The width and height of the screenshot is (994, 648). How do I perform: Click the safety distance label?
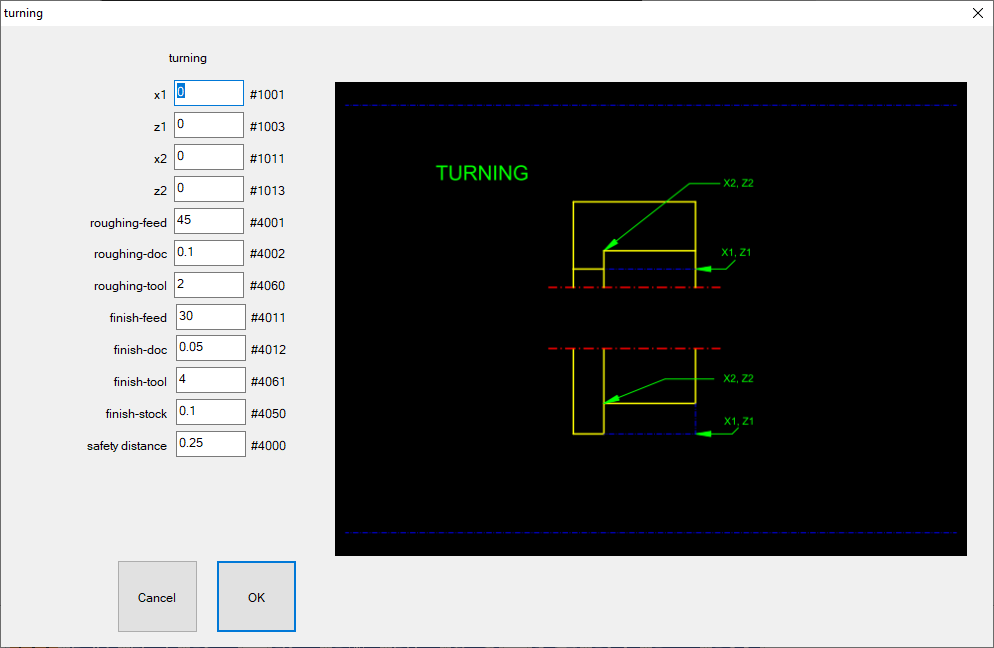(127, 446)
